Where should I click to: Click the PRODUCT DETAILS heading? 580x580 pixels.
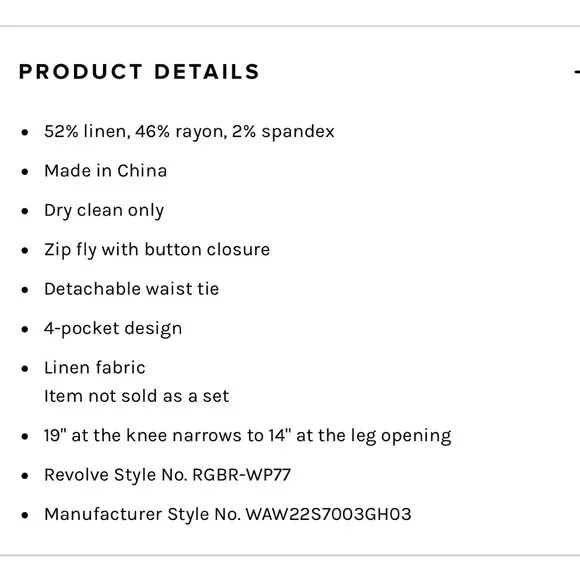click(139, 71)
